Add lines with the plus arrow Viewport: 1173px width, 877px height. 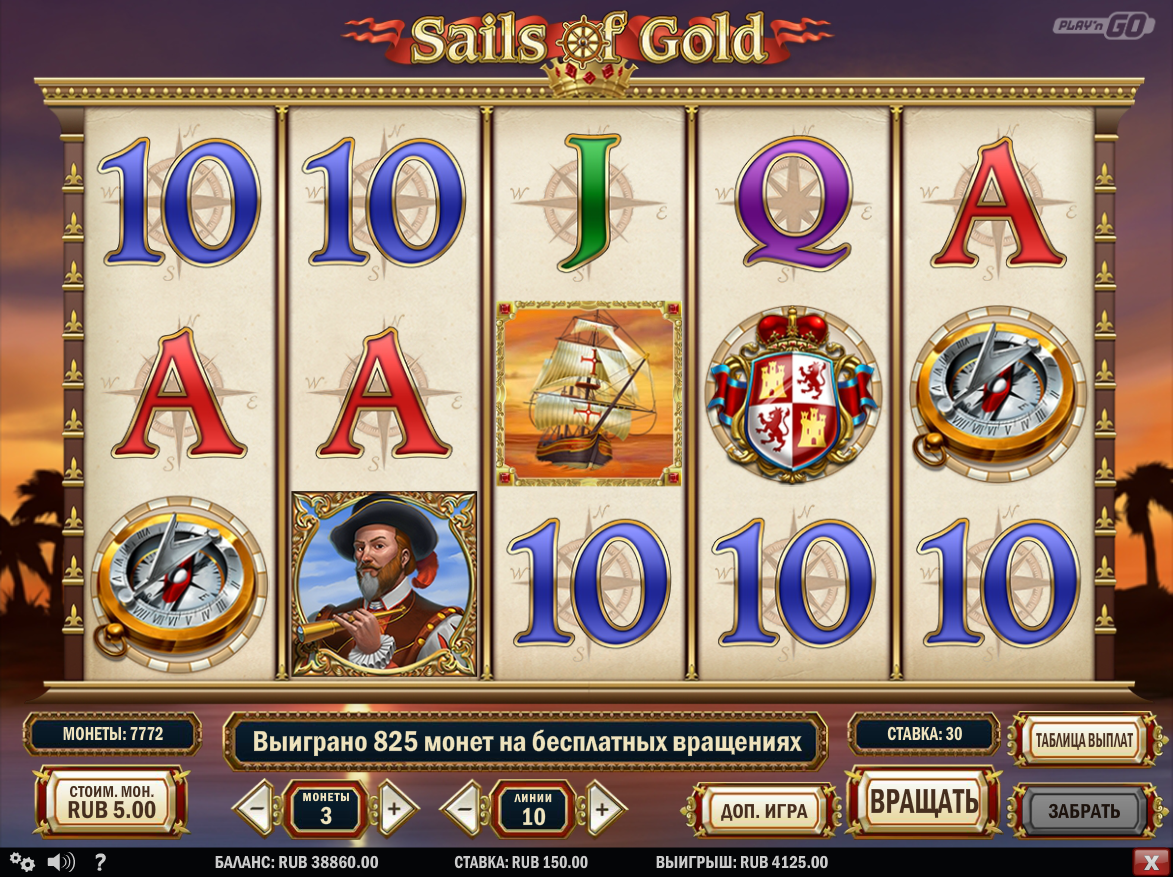click(602, 809)
